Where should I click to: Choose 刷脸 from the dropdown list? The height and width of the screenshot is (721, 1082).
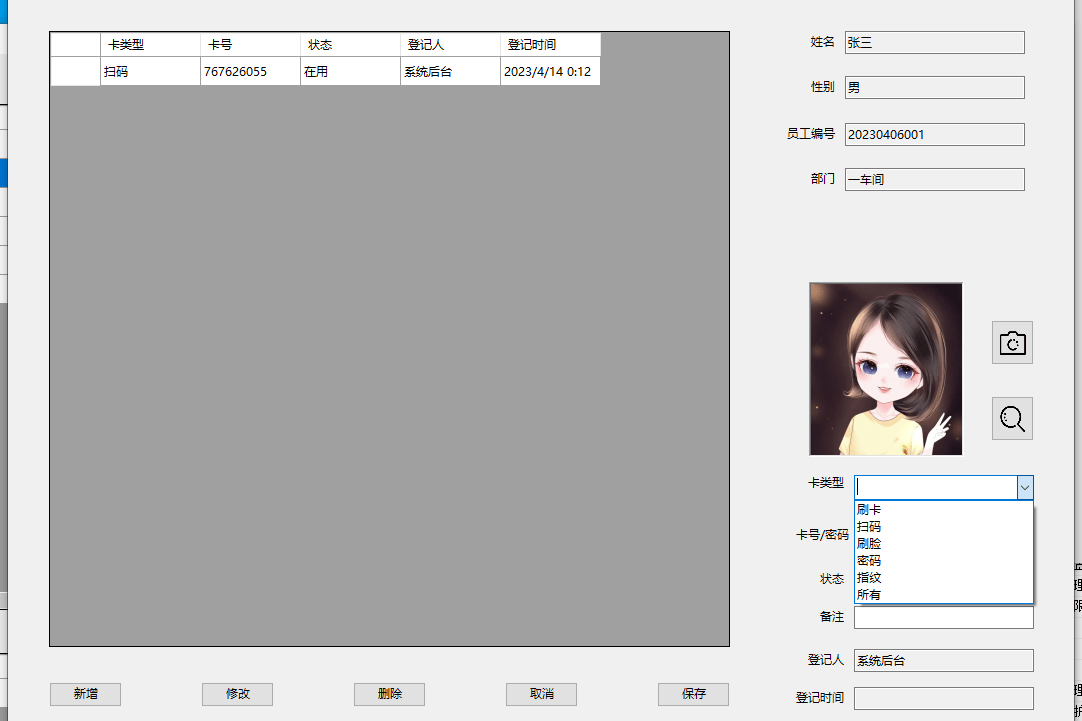869,544
